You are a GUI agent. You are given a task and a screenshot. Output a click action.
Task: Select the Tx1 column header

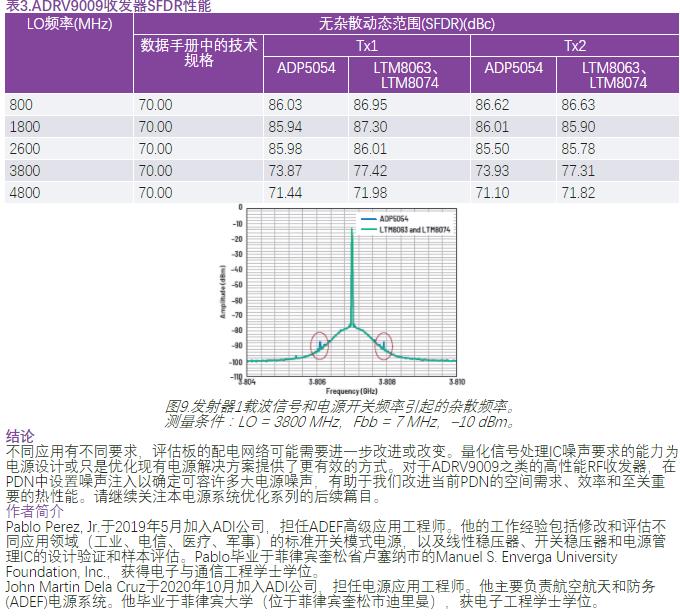pyautogui.click(x=367, y=46)
